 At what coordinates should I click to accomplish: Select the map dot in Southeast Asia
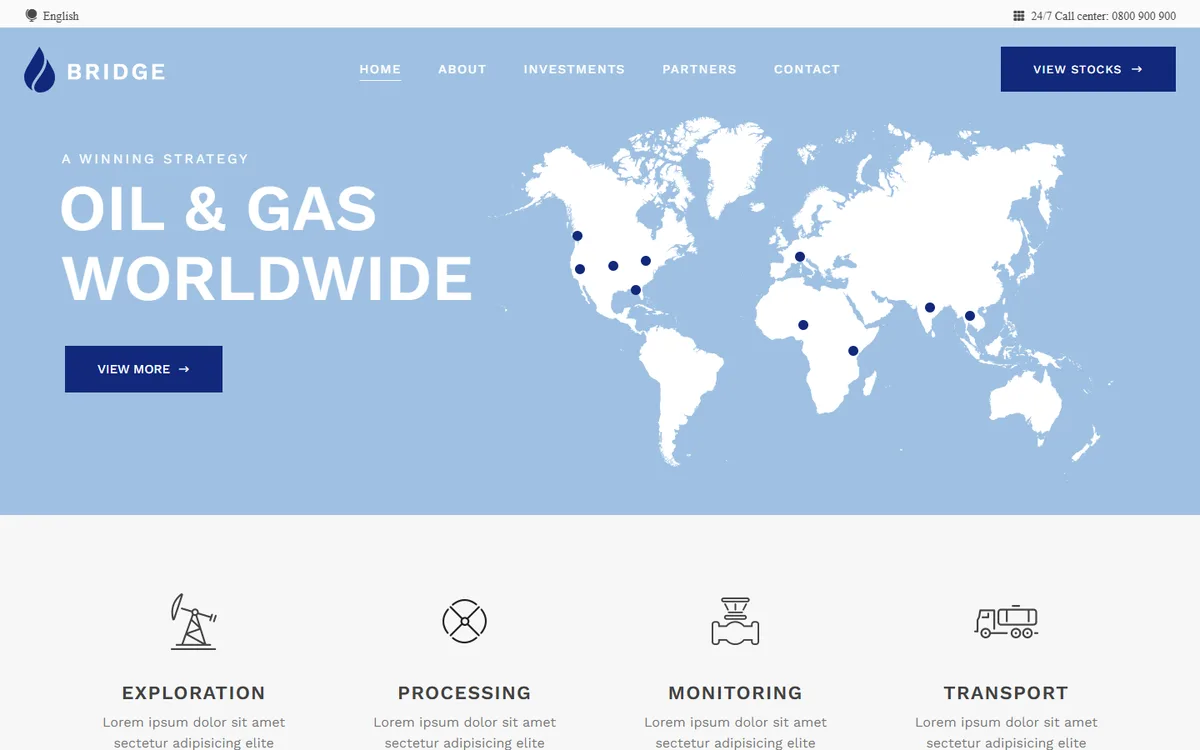tap(970, 316)
